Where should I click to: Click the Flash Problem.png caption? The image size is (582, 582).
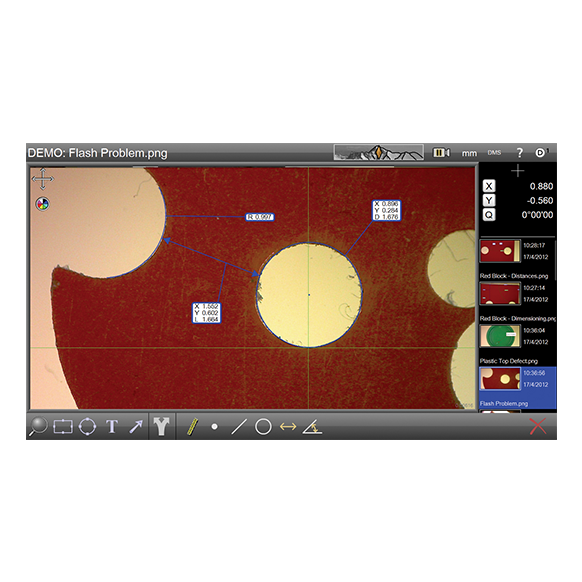tap(504, 403)
